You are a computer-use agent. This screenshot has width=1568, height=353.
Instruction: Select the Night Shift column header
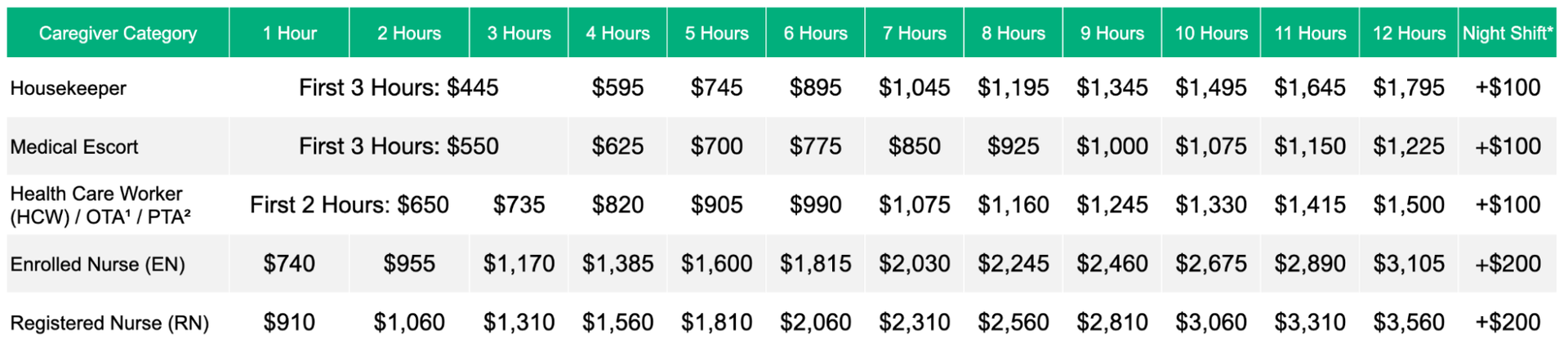1507,34
